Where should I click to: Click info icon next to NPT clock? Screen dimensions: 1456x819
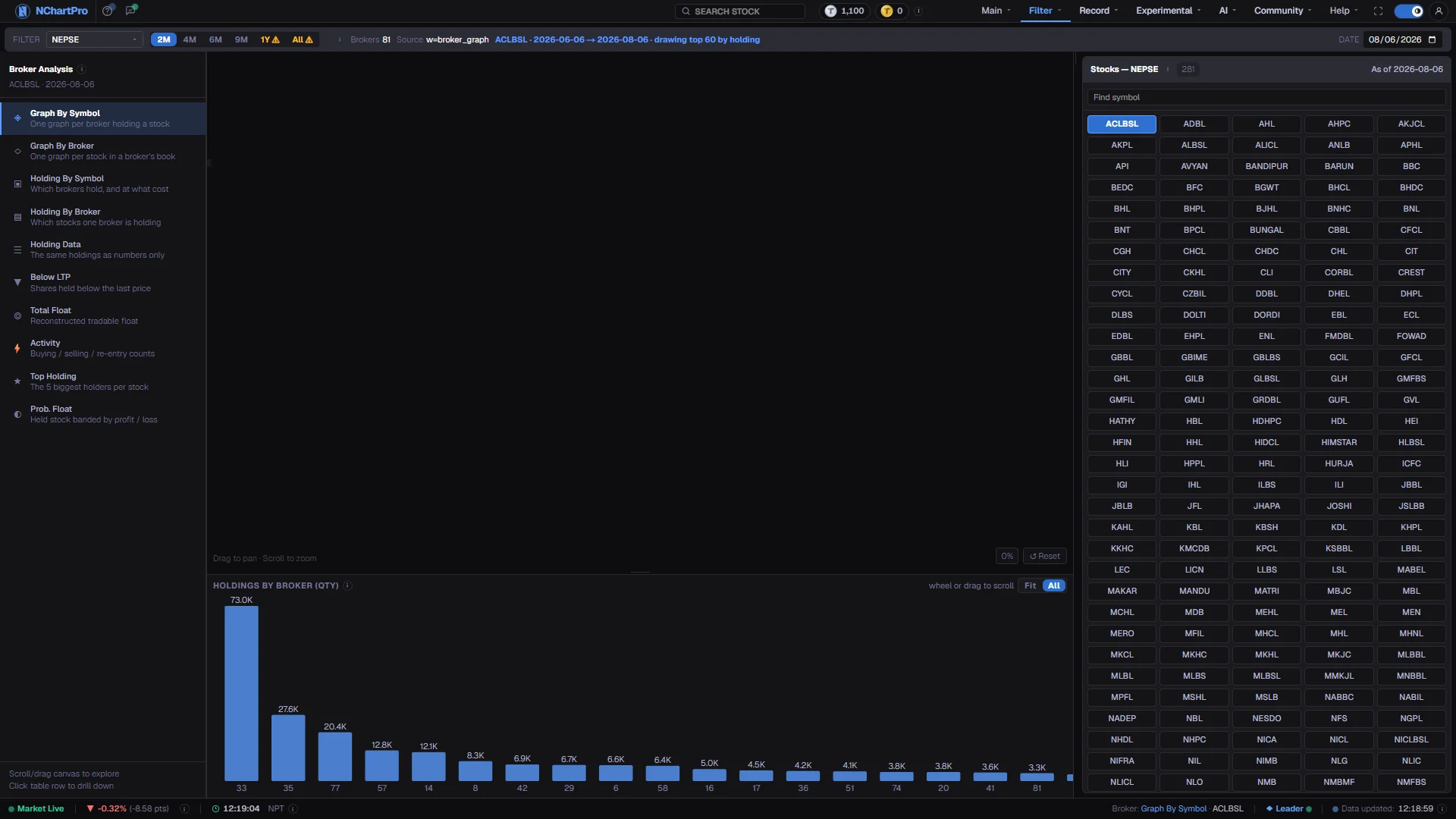[293, 808]
